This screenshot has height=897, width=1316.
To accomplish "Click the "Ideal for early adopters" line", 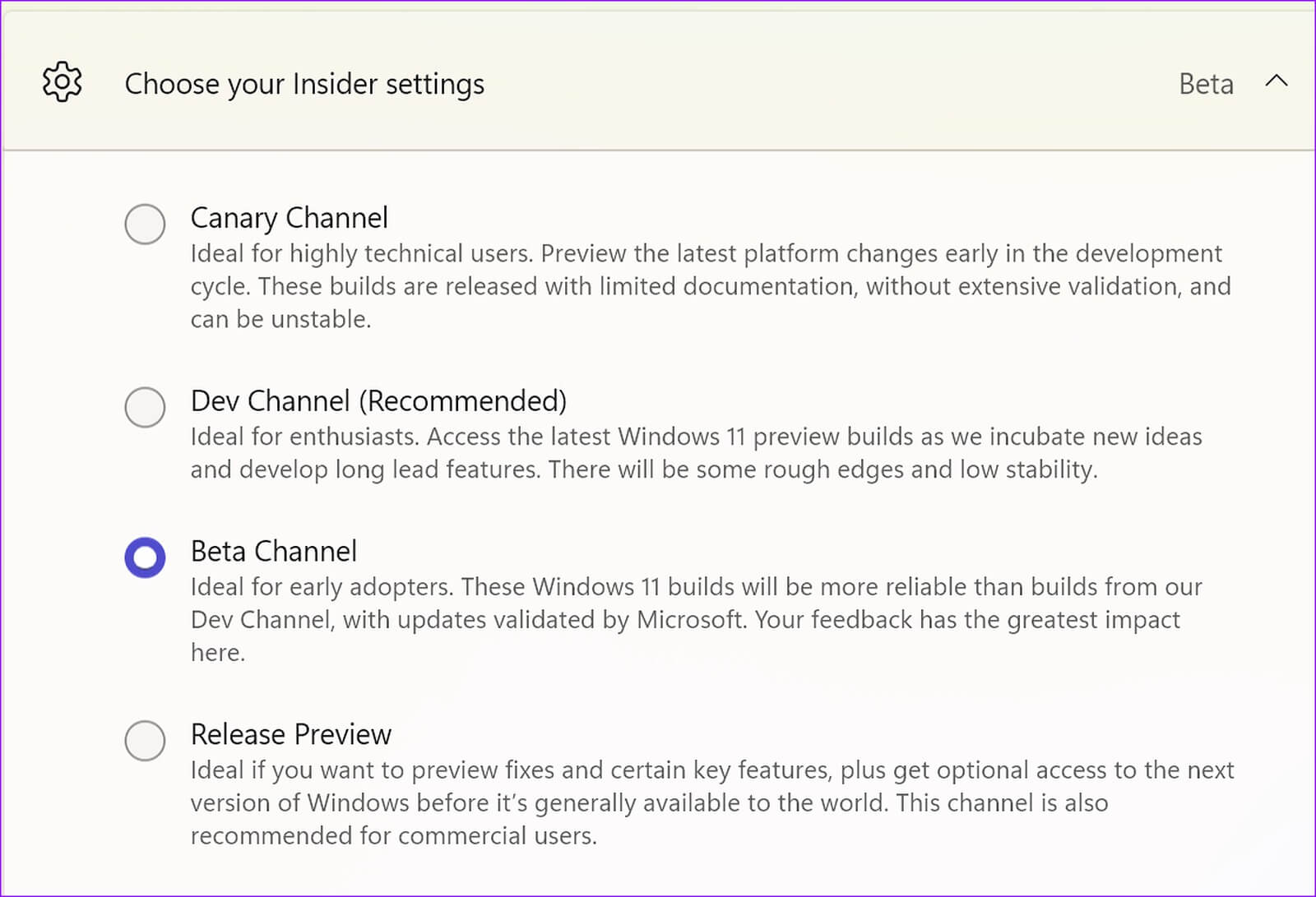I will coord(696,587).
